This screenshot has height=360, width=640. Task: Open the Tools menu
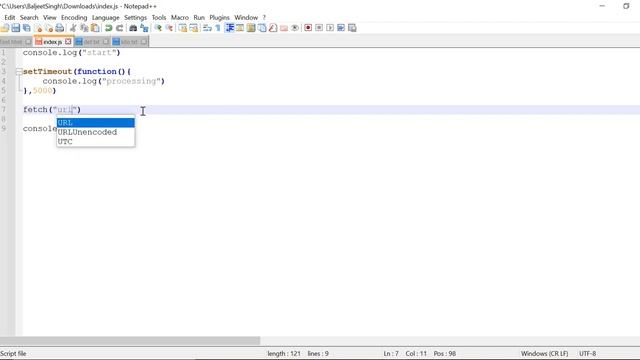pos(159,18)
